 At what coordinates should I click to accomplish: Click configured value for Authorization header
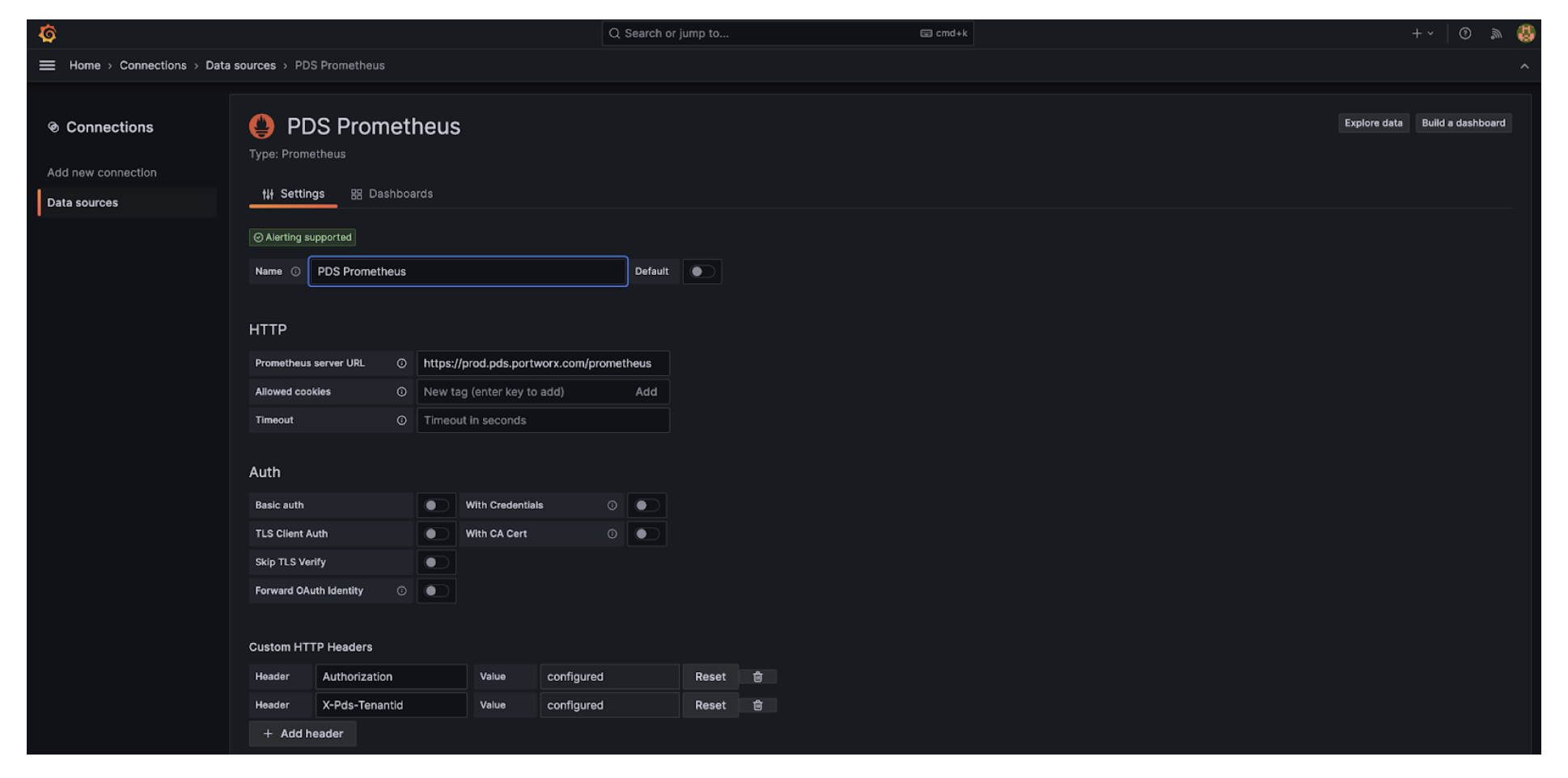point(609,677)
